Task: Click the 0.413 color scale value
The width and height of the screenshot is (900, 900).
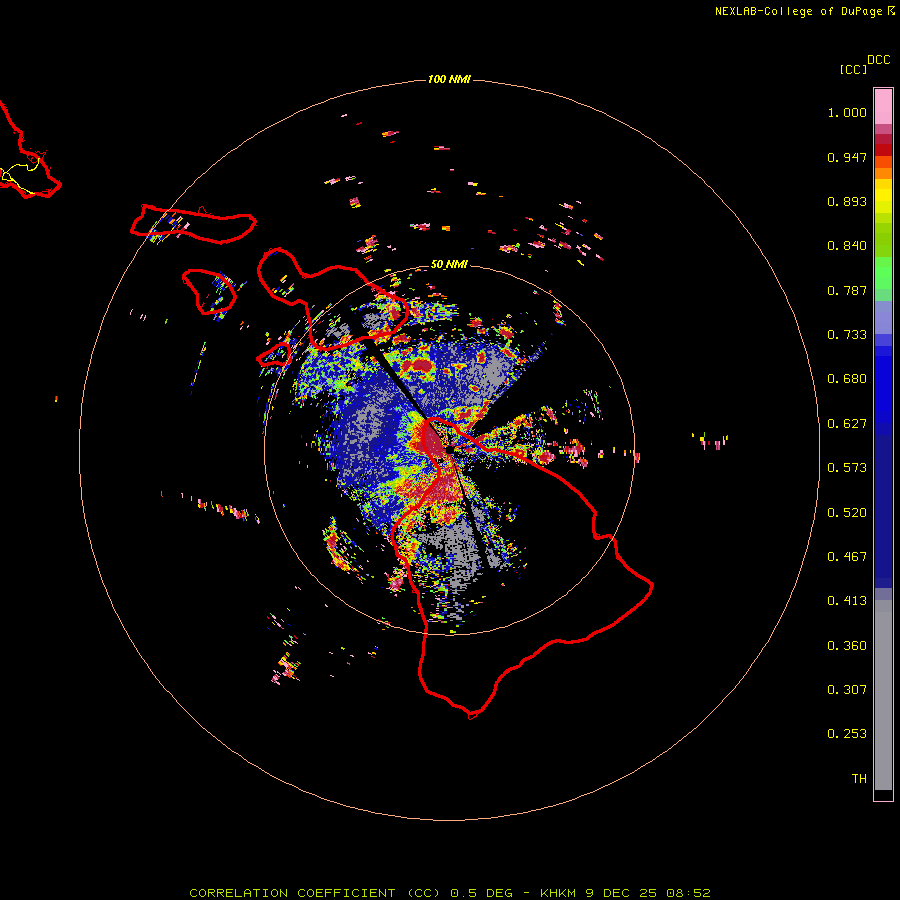Action: click(847, 601)
